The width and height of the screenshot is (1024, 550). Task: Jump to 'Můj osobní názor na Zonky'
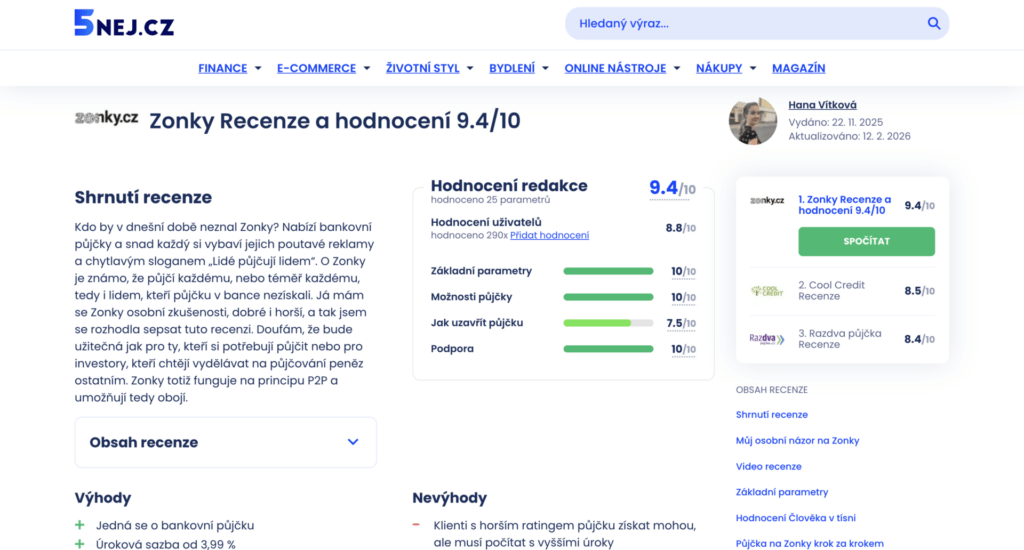click(797, 441)
